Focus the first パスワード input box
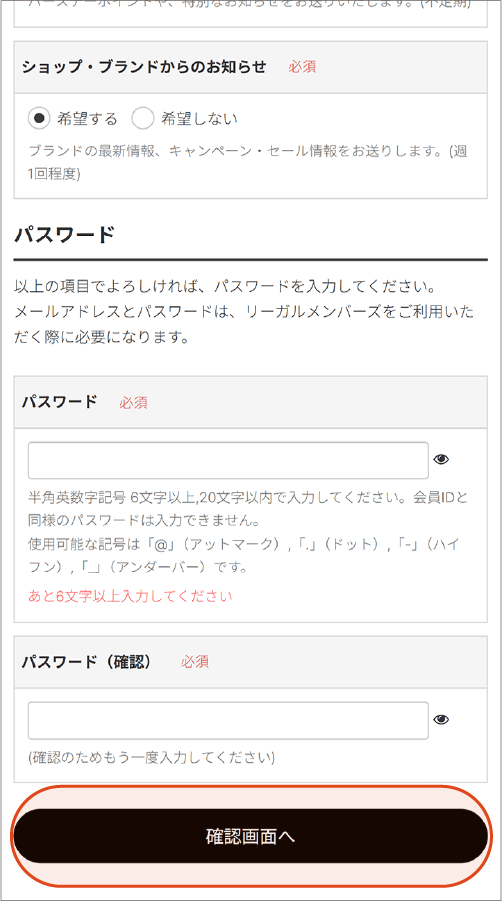The height and width of the screenshot is (901, 502). tap(228, 460)
